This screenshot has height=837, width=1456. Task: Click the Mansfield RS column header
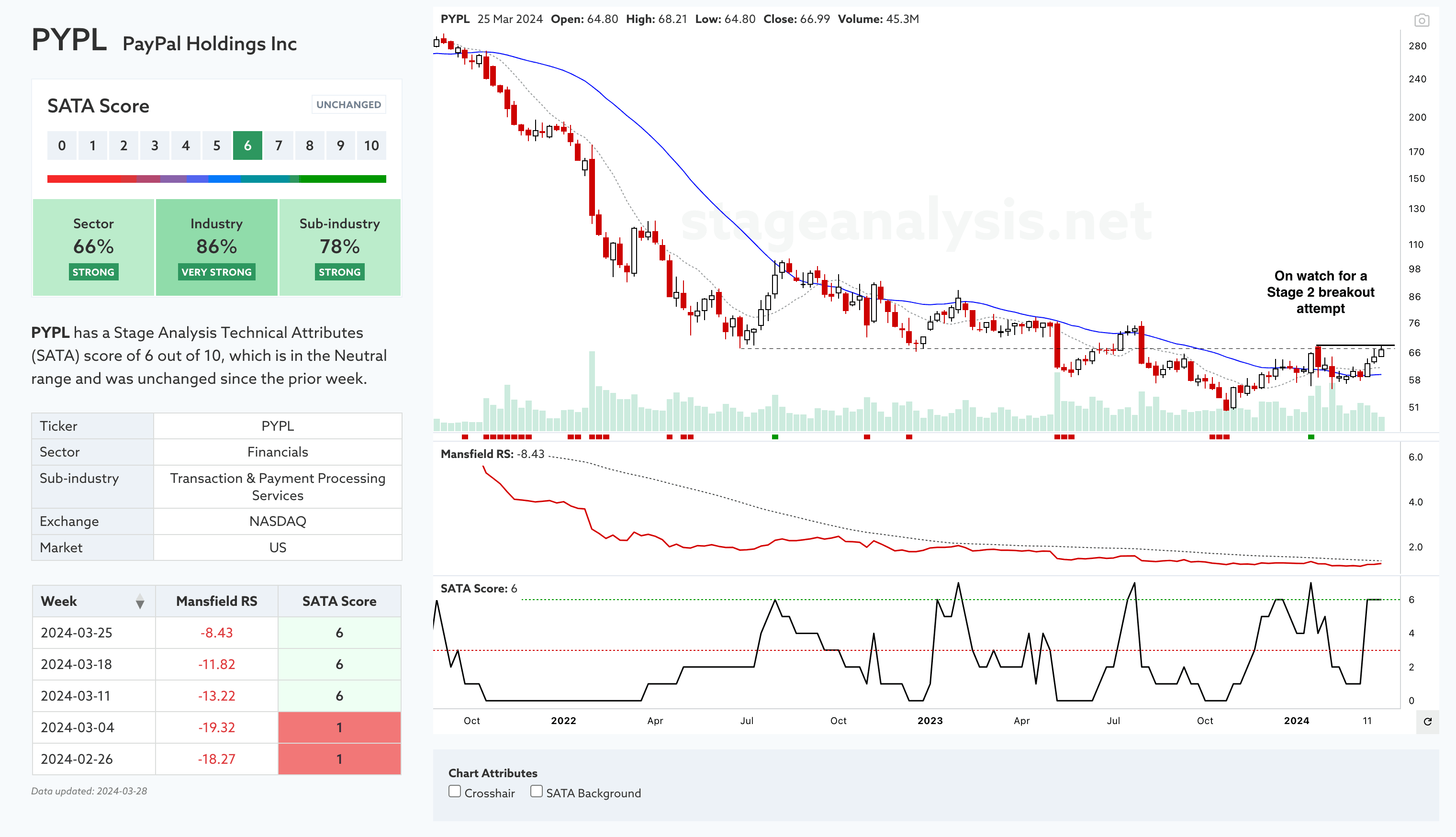point(217,601)
